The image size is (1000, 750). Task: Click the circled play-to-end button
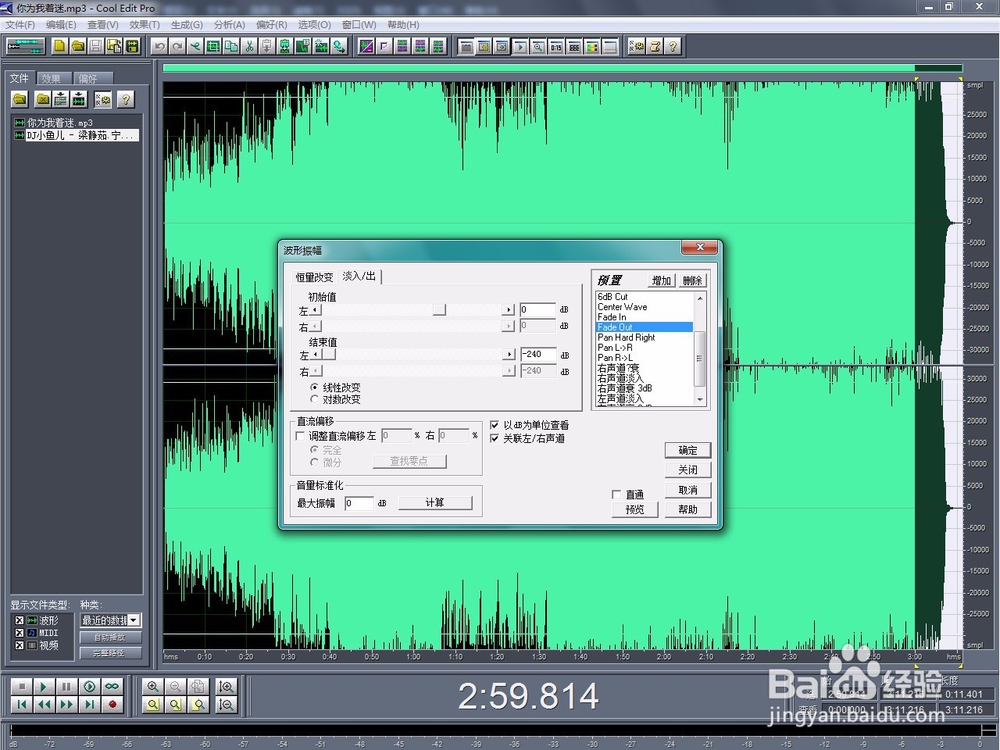click(89, 686)
